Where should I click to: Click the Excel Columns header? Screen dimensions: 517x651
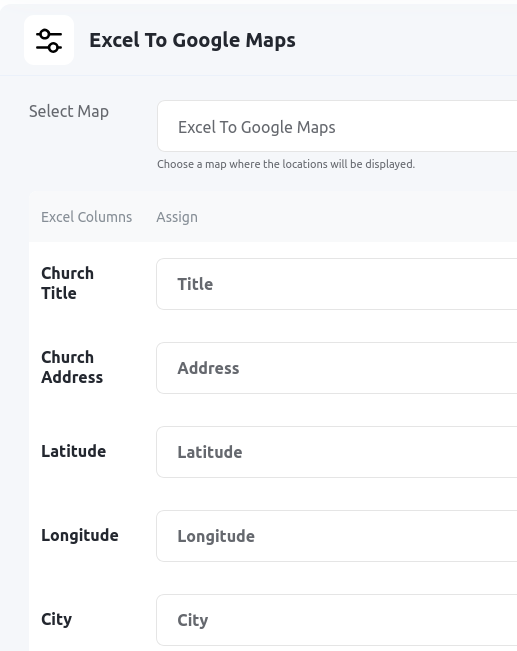86,217
